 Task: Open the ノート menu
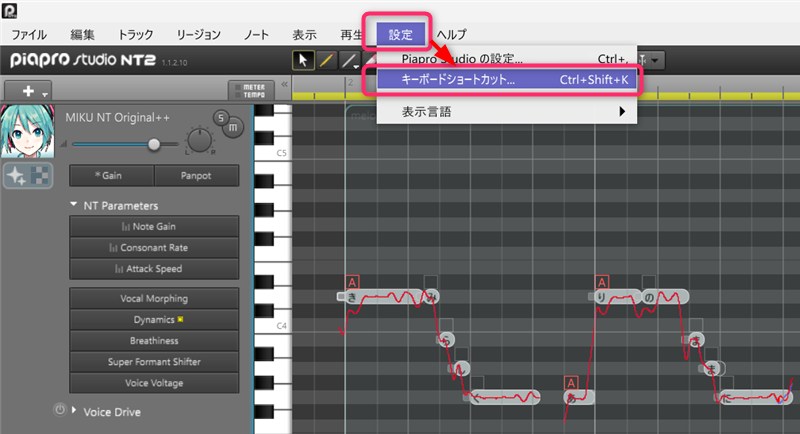coord(256,34)
